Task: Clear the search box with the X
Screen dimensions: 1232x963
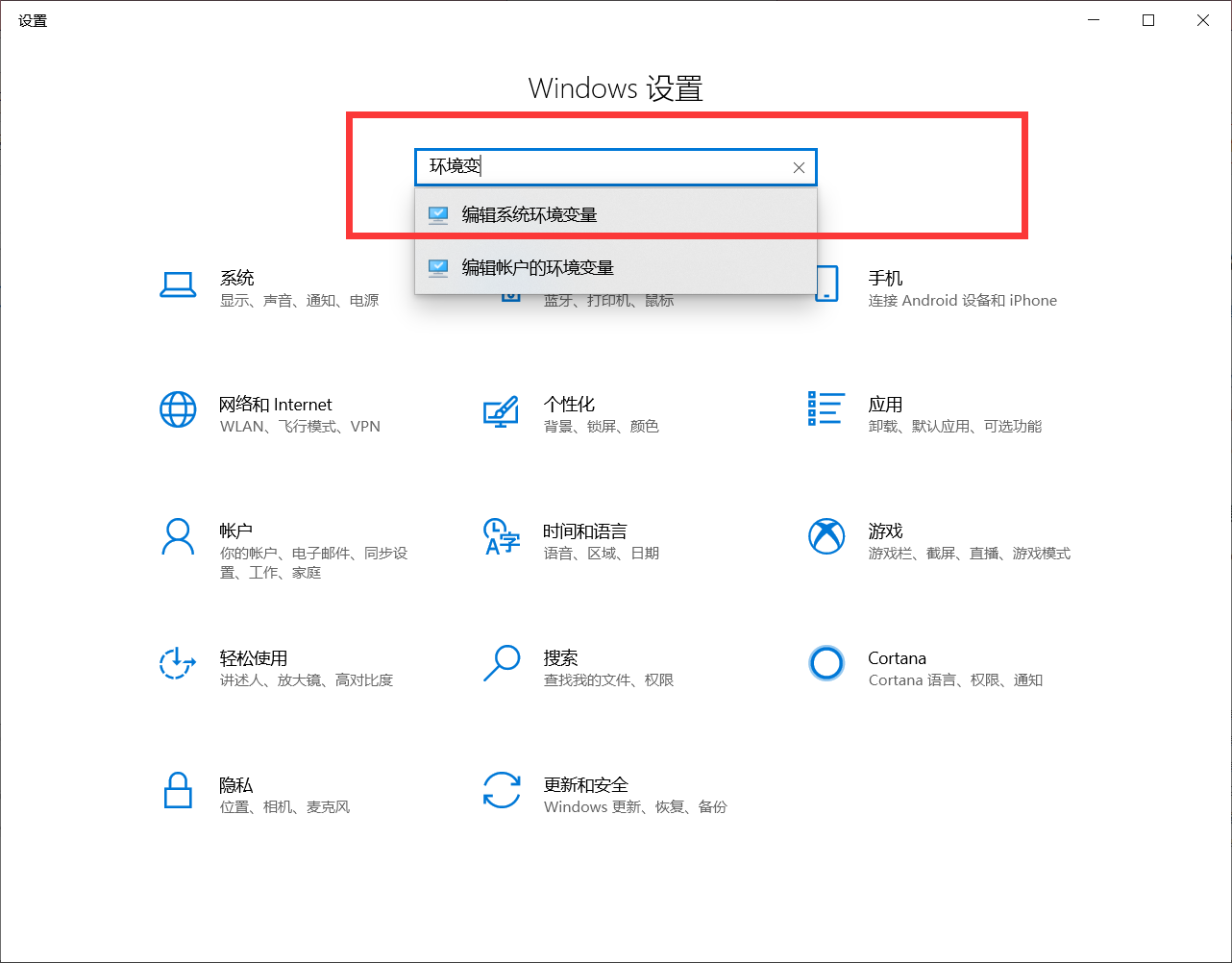Action: pyautogui.click(x=799, y=167)
